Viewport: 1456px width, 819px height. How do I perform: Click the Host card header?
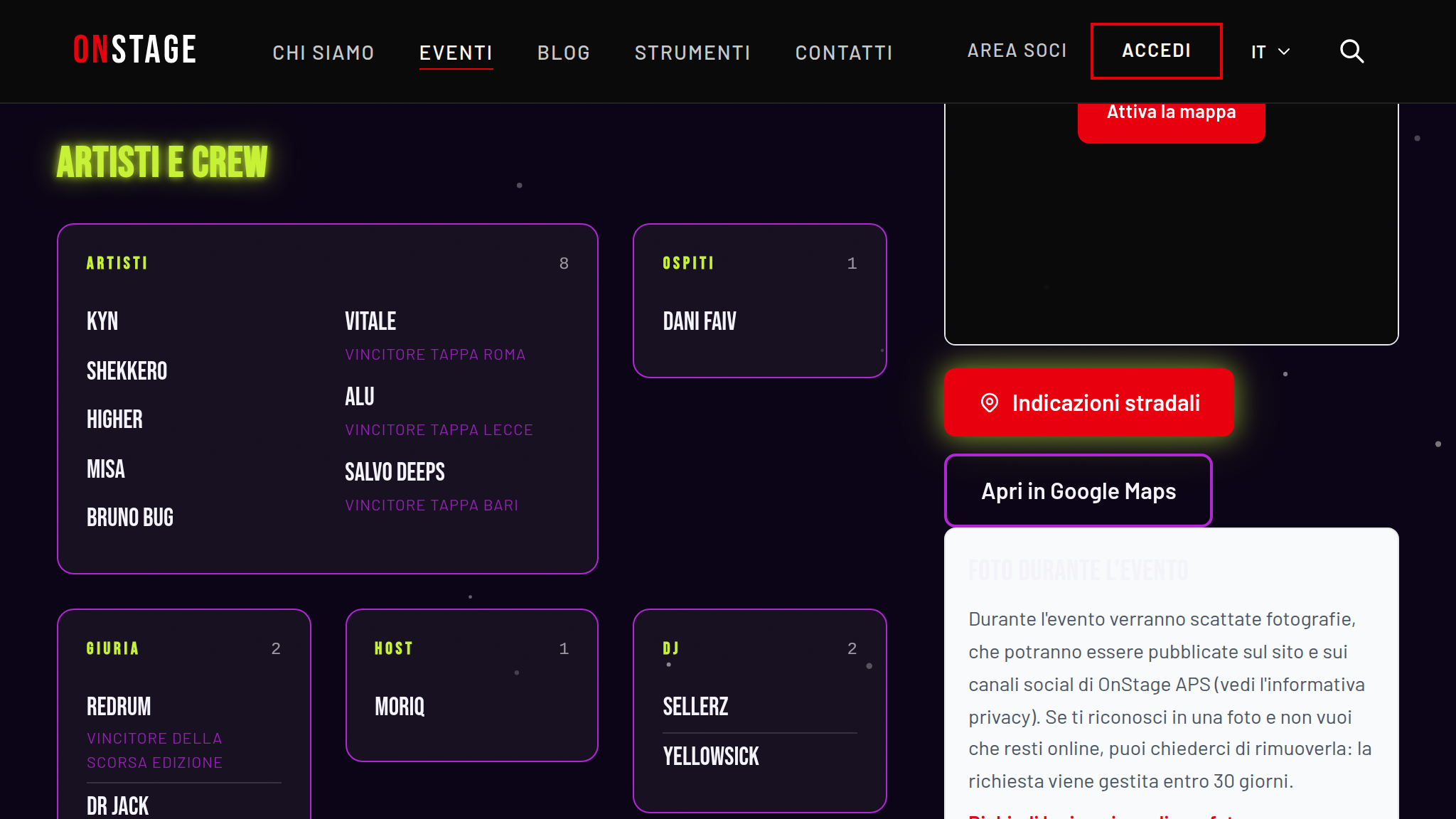393,648
